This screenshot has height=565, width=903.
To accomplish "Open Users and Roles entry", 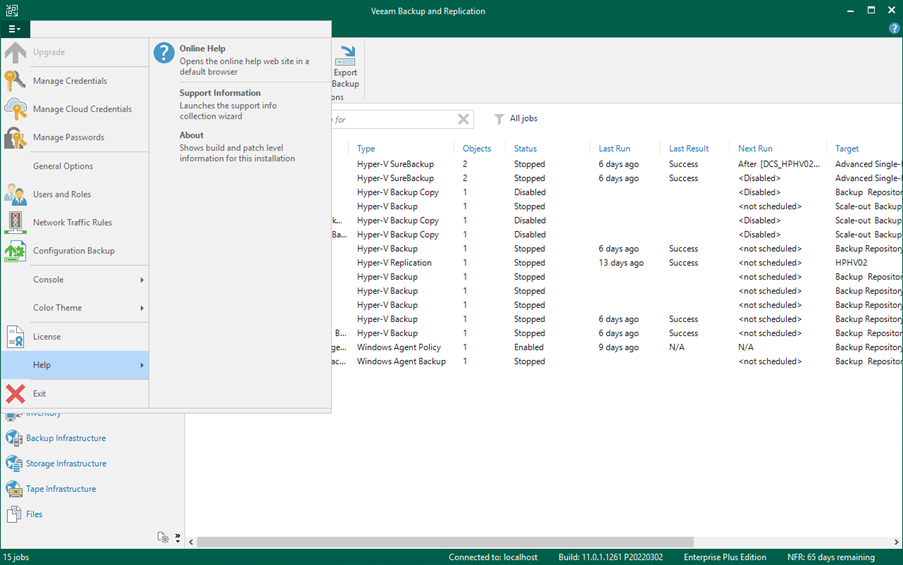I will coord(75,194).
